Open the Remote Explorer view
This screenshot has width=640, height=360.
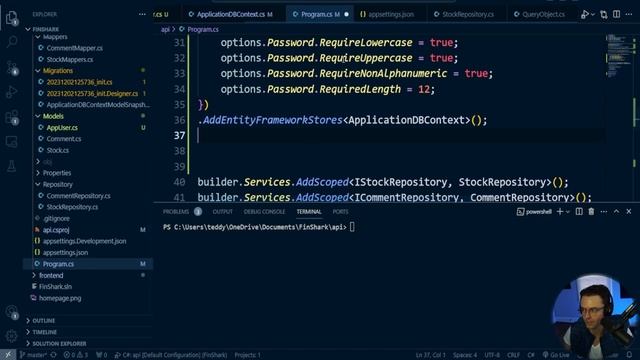coord(11,142)
